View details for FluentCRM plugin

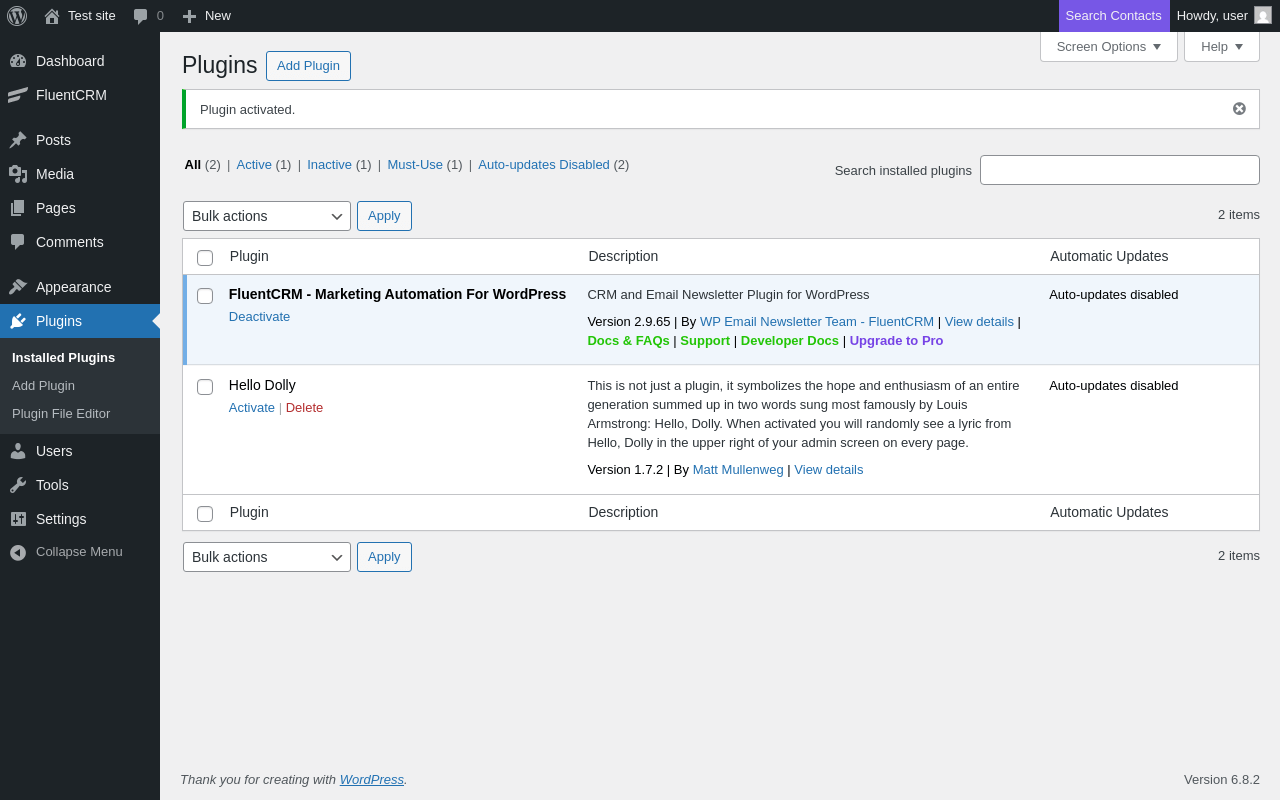(x=979, y=322)
